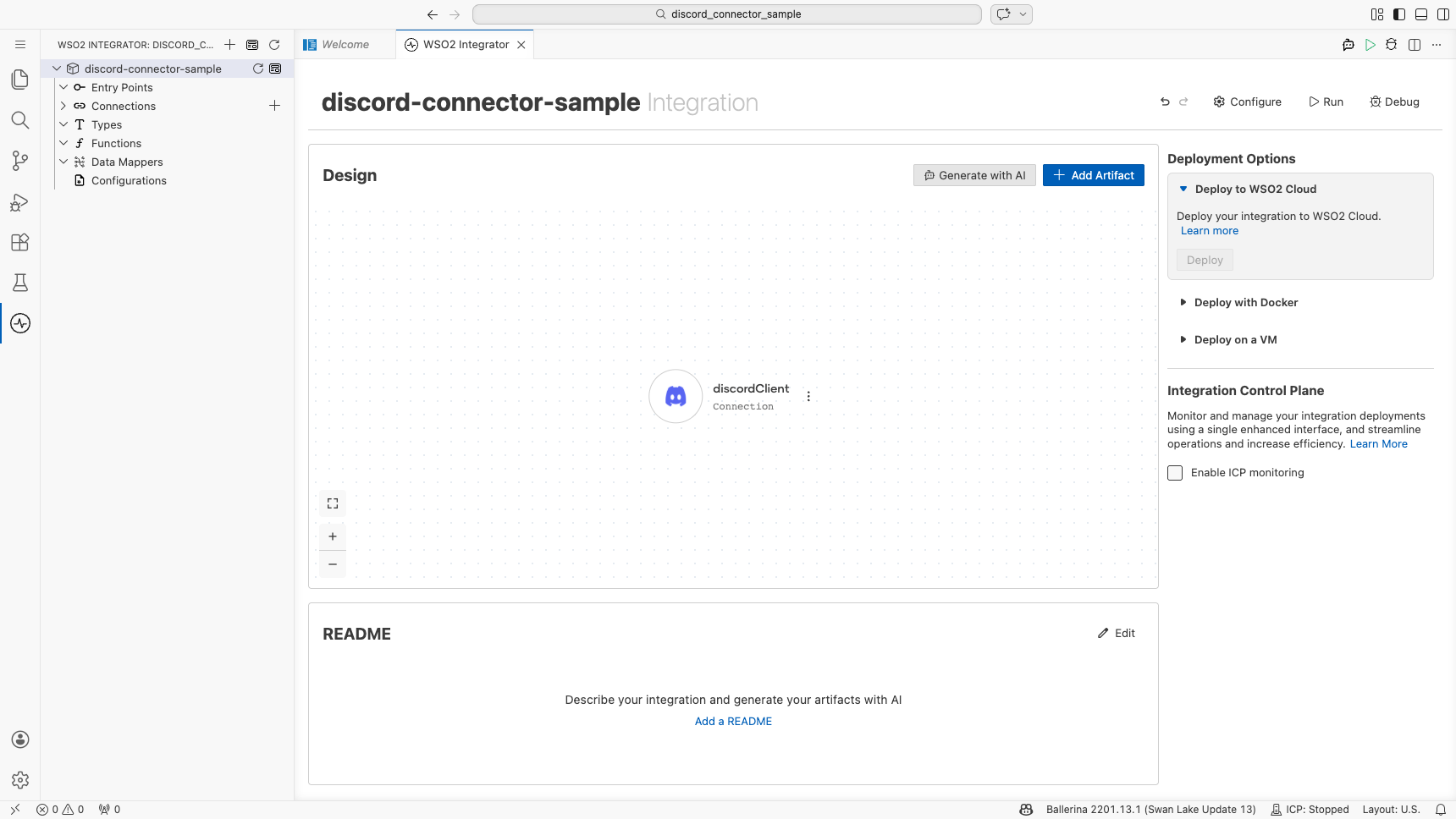The width and height of the screenshot is (1456, 819).
Task: Click the debug bug icon in editor toolbar
Action: click(x=1392, y=45)
